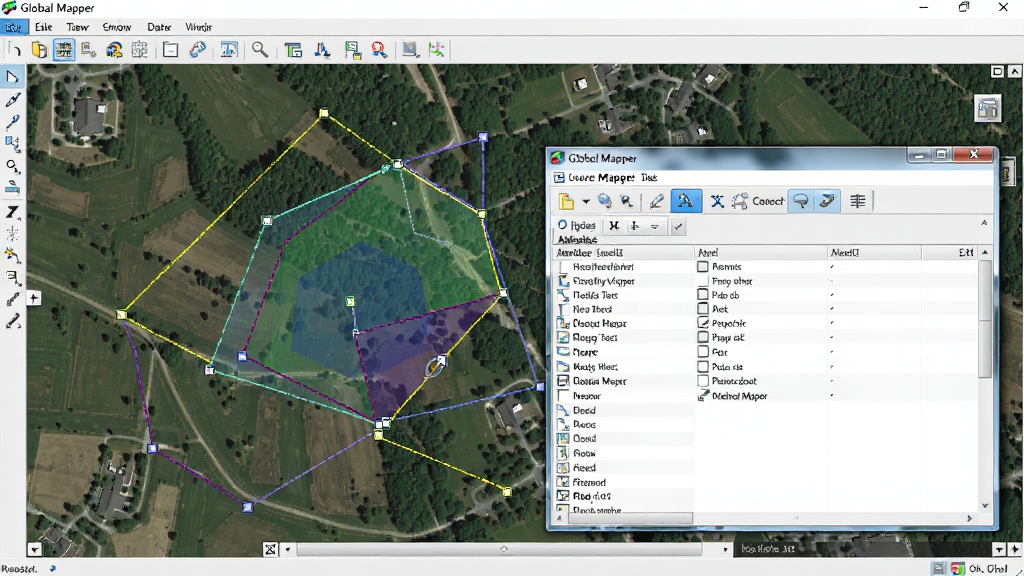Check the 'Peroodoot' checkbox in dialog list

tap(703, 381)
